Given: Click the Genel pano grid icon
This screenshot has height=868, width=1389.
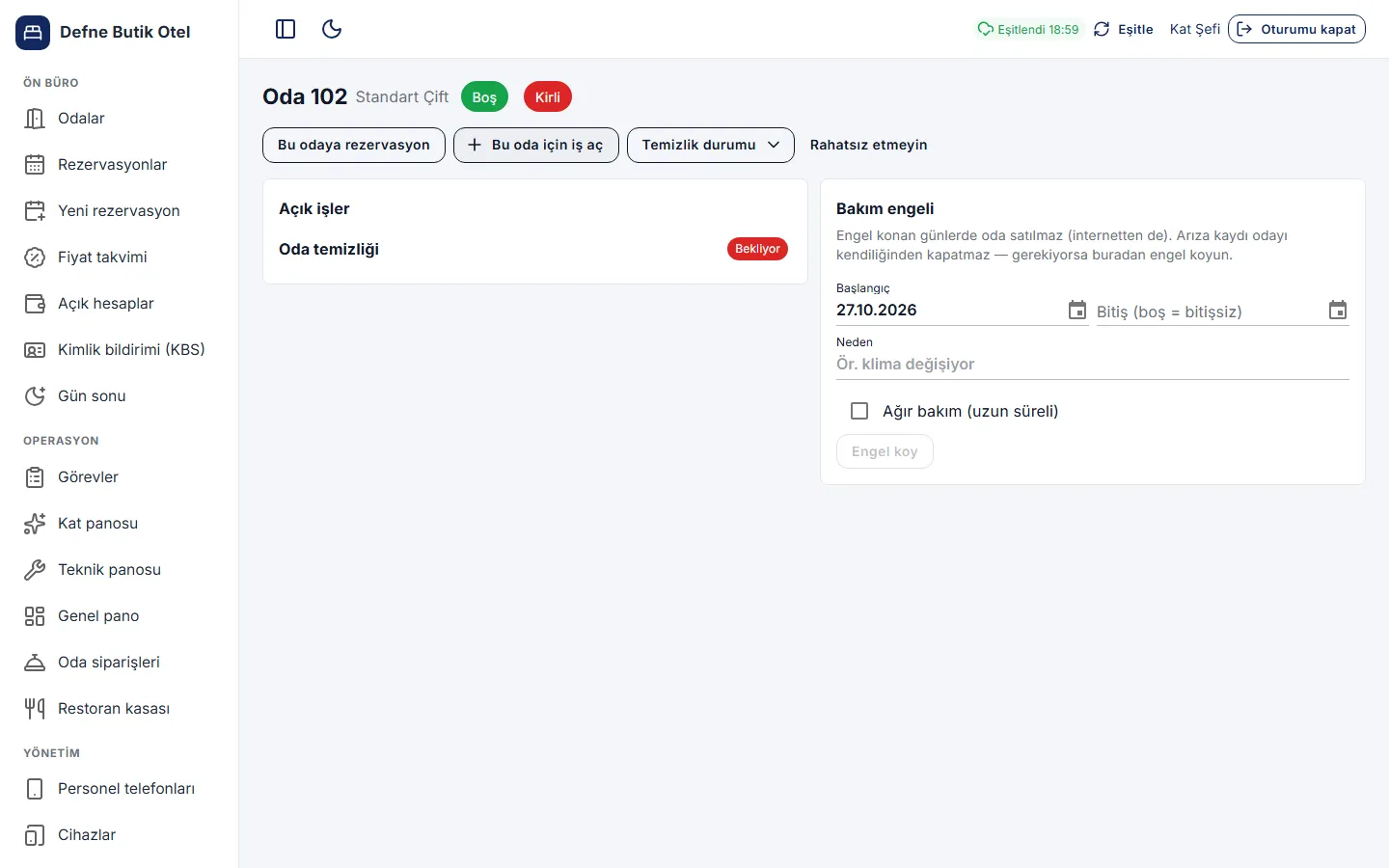Looking at the screenshot, I should pos(35,616).
